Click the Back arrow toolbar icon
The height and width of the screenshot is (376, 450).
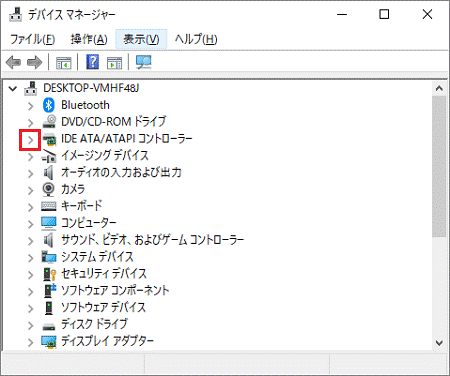pos(13,62)
